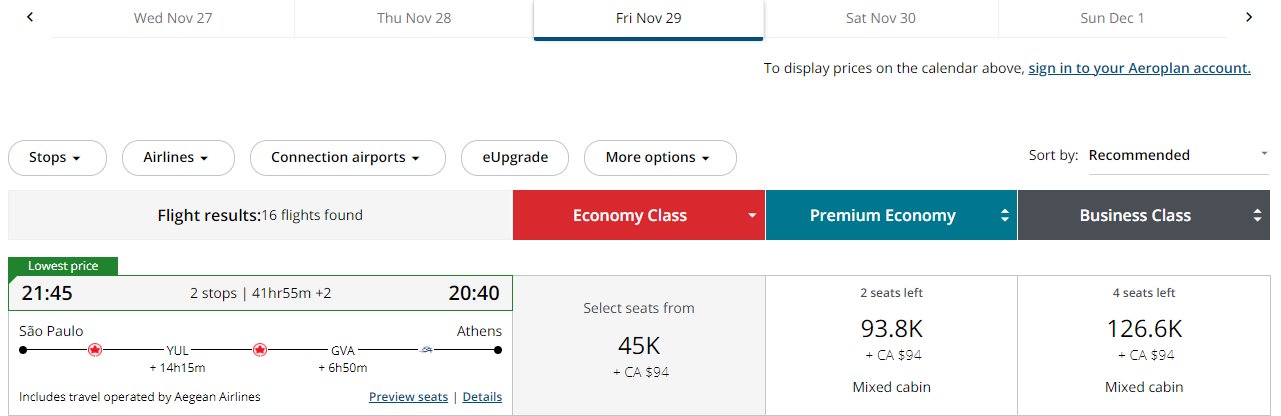
Task: Expand the Airlines filter
Action: tap(178, 157)
